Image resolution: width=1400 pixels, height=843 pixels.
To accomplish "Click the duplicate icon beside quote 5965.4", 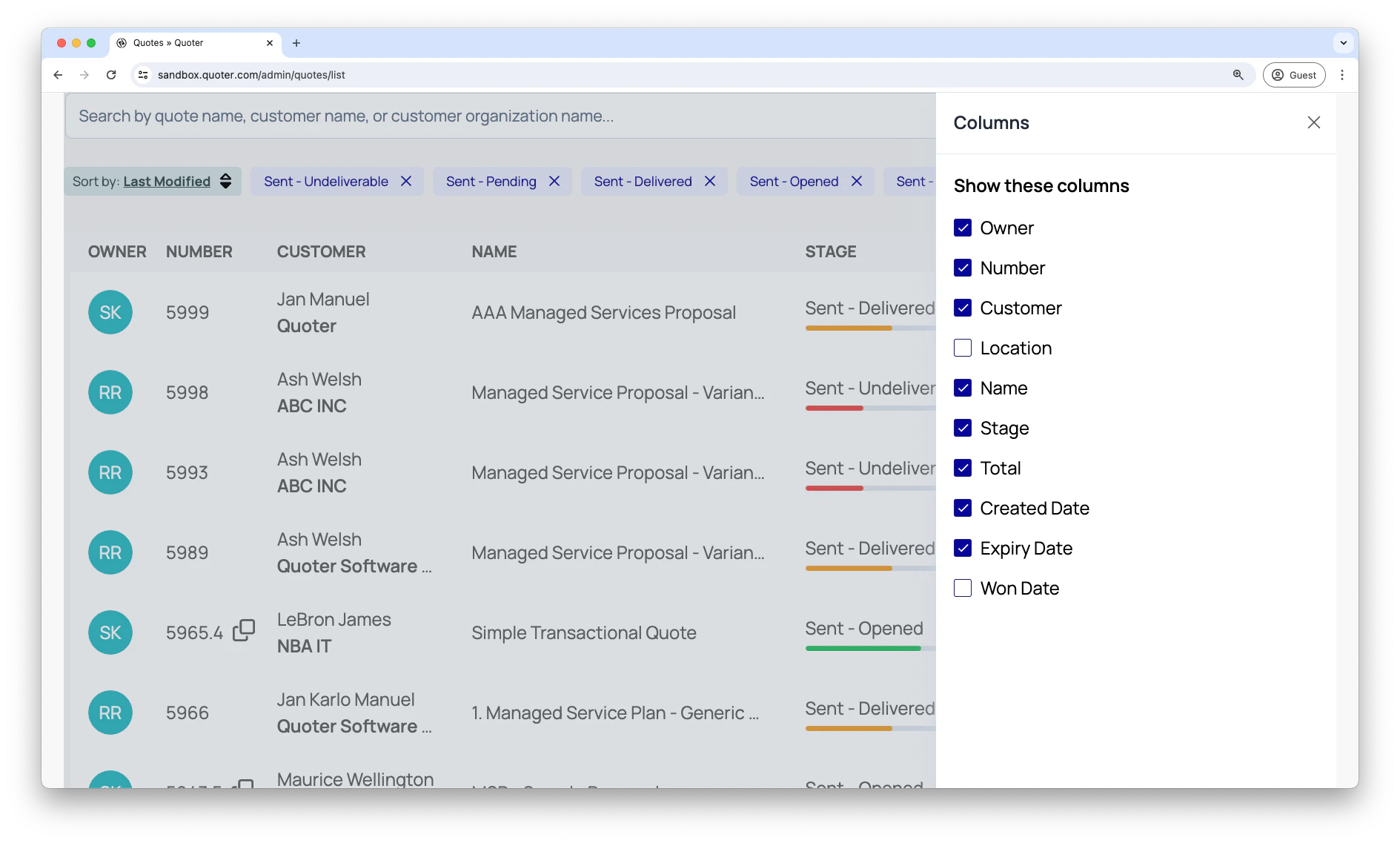I will pyautogui.click(x=243, y=630).
